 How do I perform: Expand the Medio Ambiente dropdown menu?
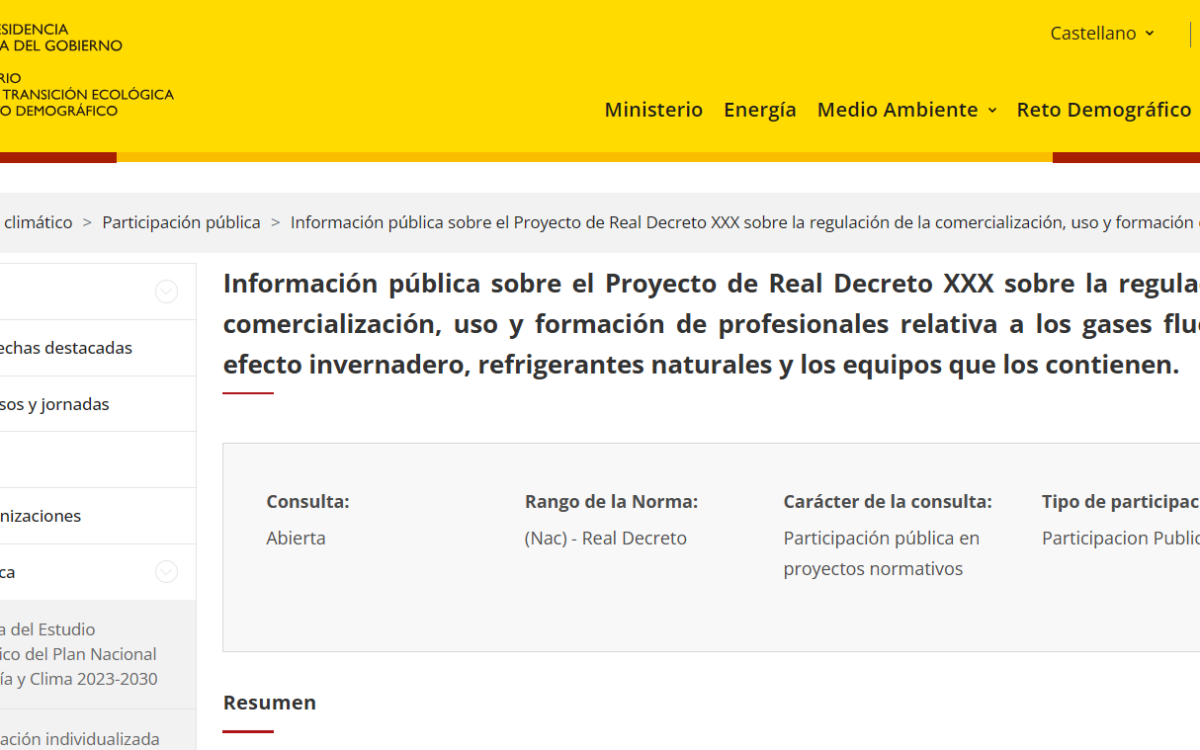coord(906,110)
